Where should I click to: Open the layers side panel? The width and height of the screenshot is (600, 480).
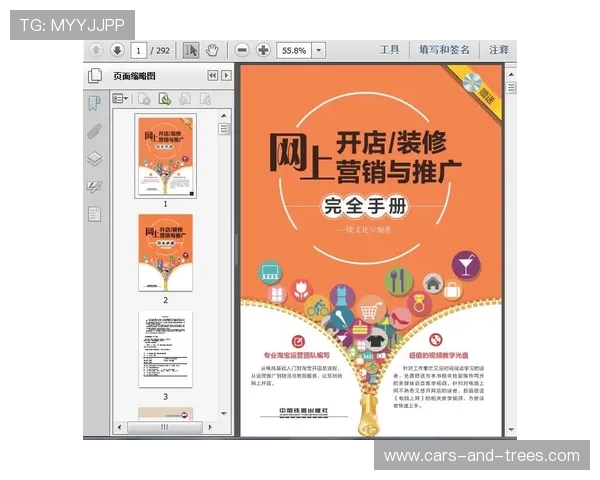pos(95,158)
